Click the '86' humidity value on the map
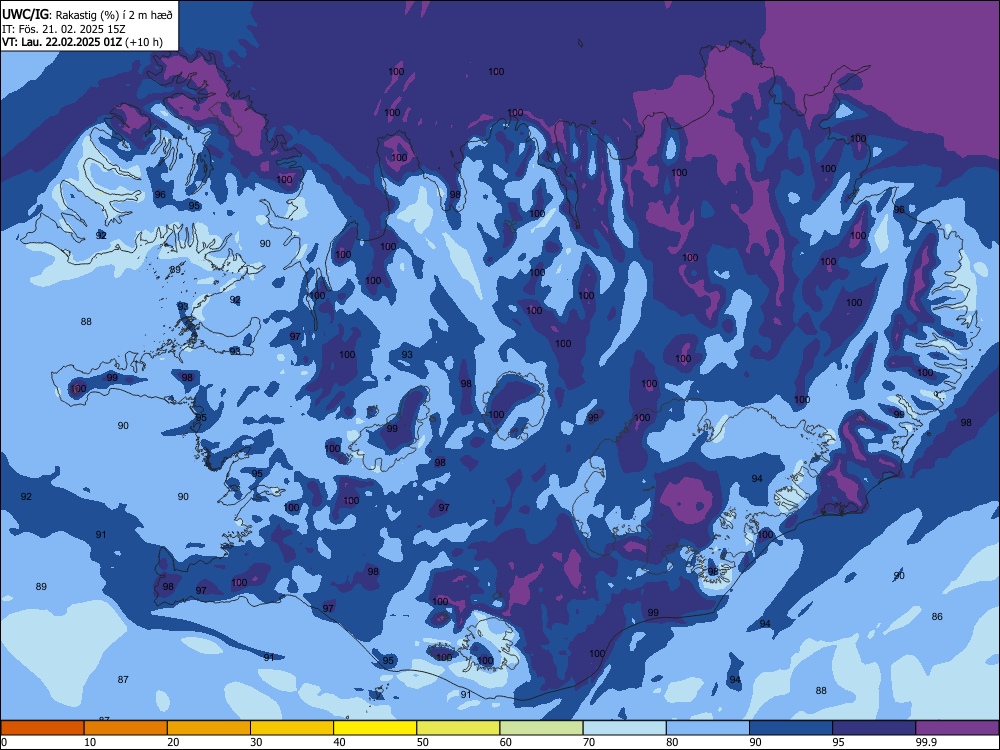This screenshot has width=1000, height=750. tap(937, 617)
